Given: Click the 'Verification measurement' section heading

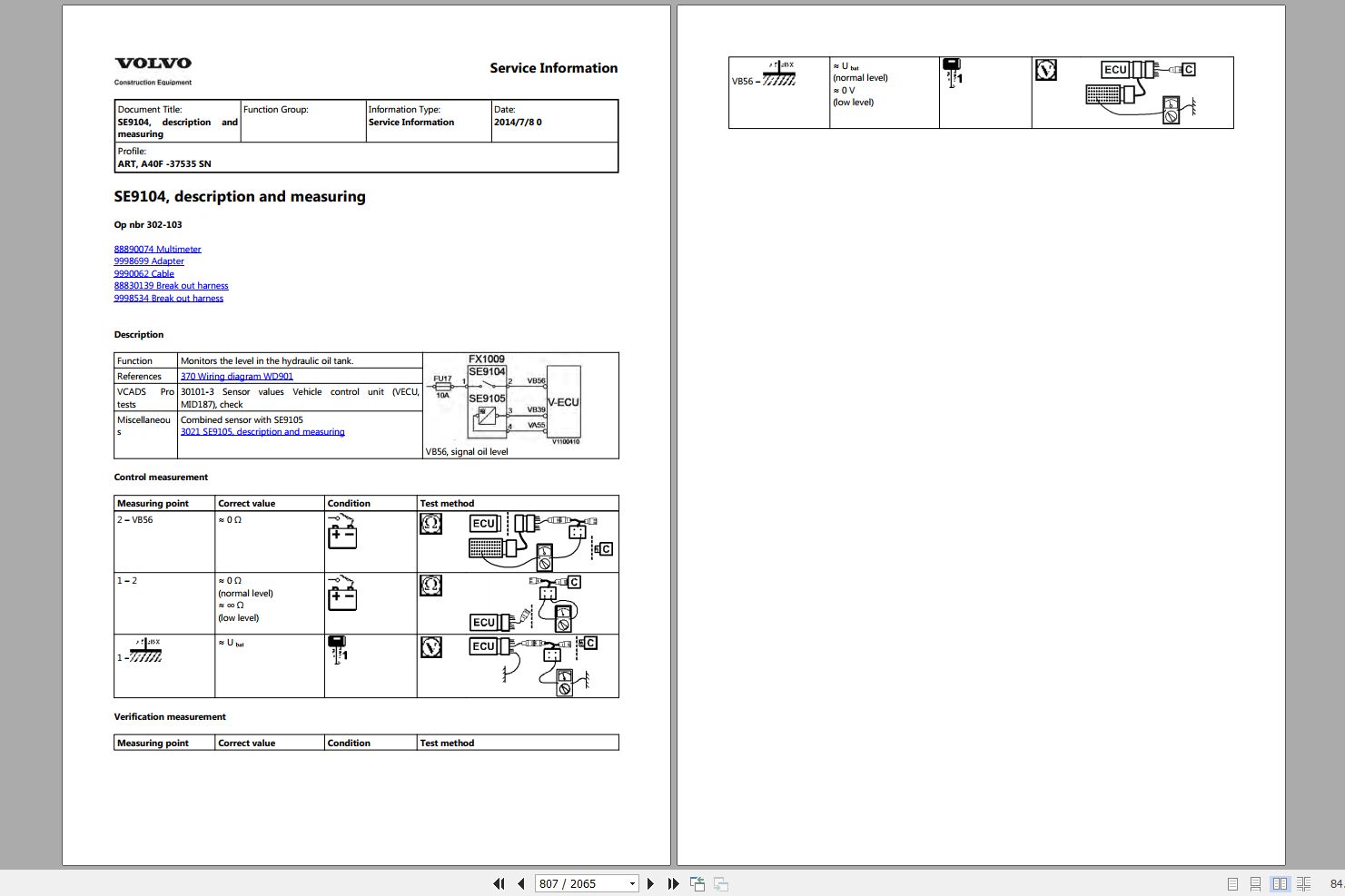Looking at the screenshot, I should [x=170, y=717].
